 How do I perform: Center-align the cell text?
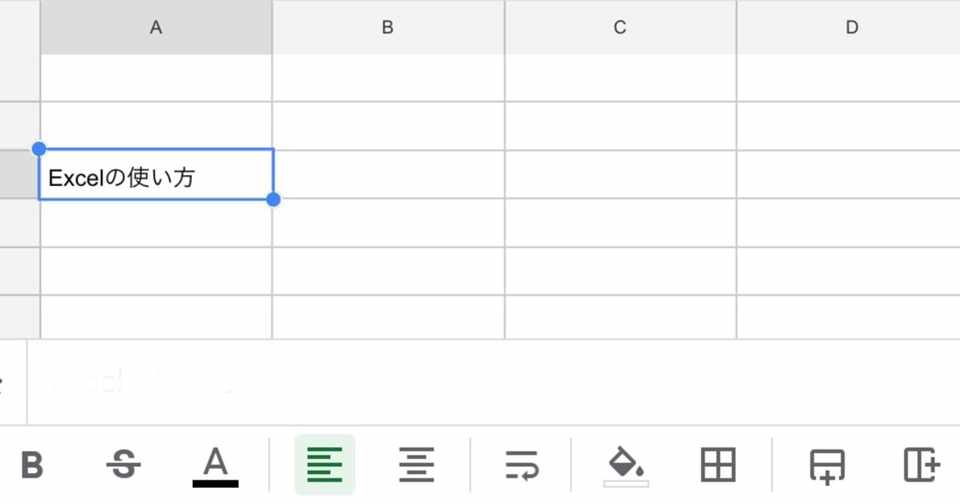(x=416, y=465)
